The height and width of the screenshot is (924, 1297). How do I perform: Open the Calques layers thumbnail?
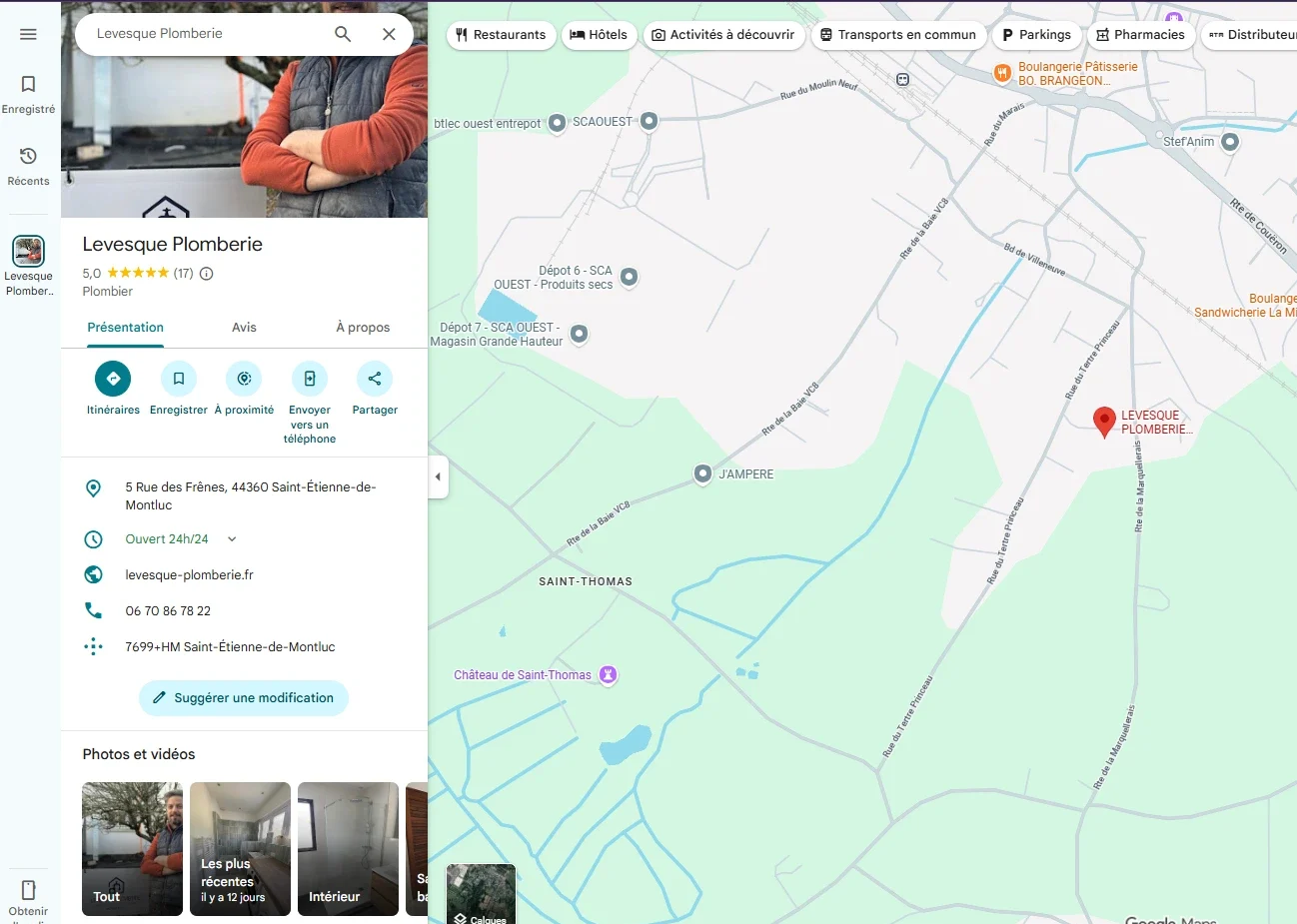tap(481, 894)
